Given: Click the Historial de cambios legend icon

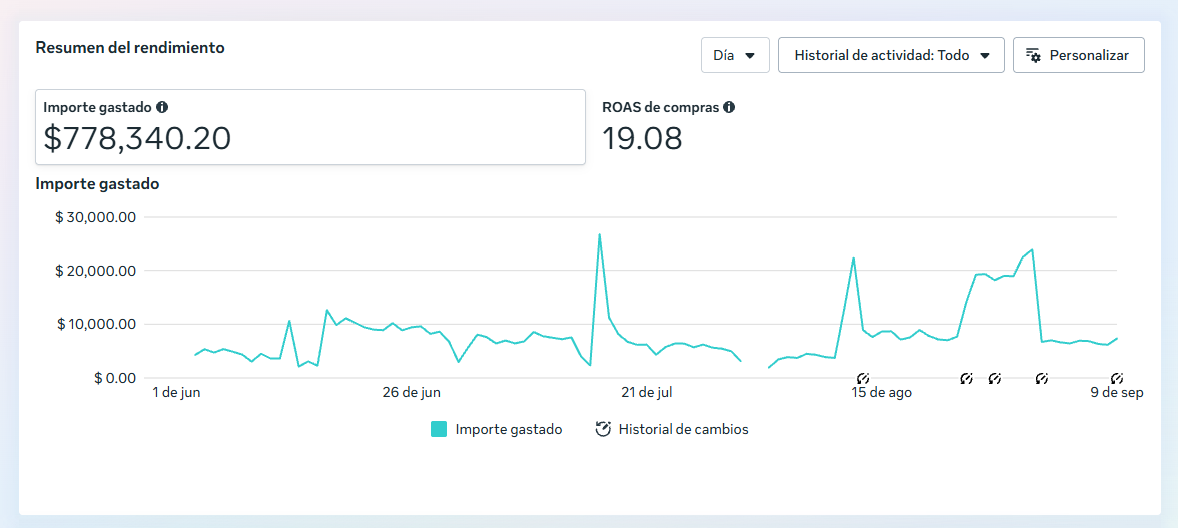Looking at the screenshot, I should tap(603, 430).
